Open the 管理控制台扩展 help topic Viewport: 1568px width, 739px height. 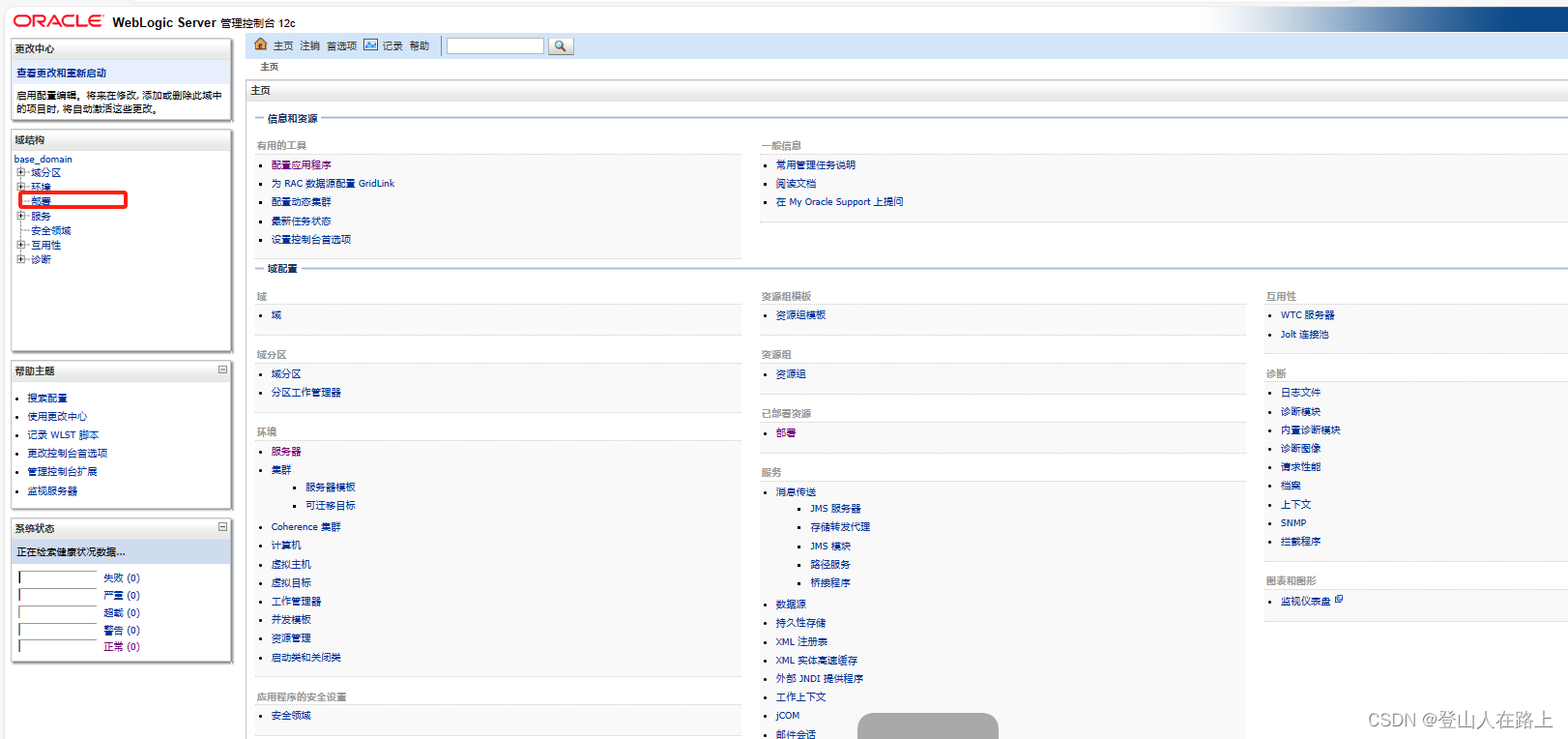coord(62,471)
